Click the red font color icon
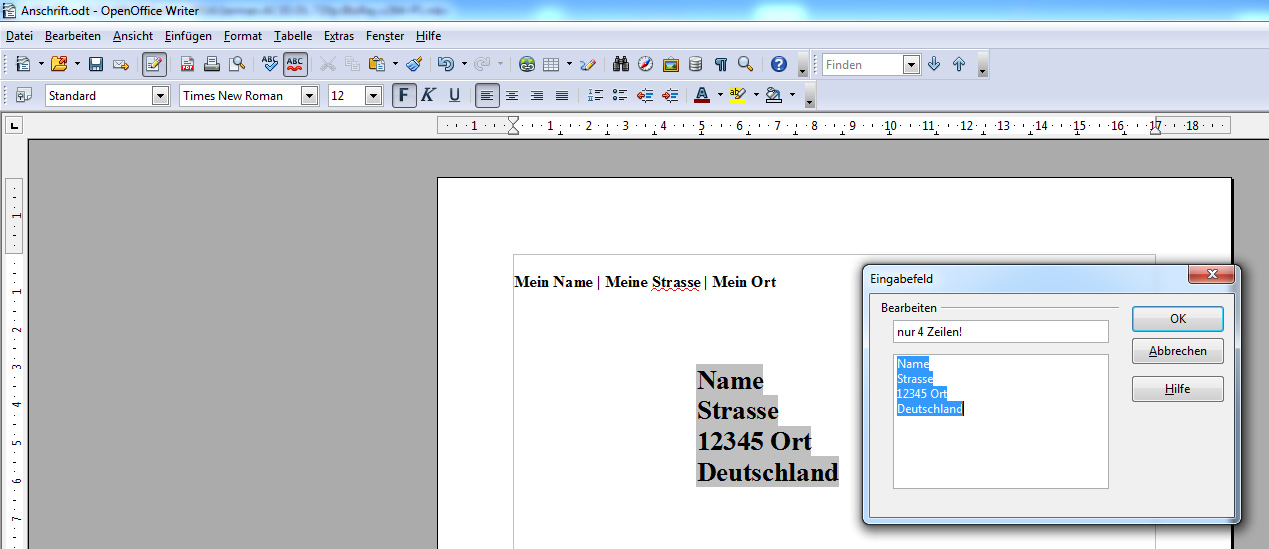This screenshot has width=1269, height=549. point(701,96)
